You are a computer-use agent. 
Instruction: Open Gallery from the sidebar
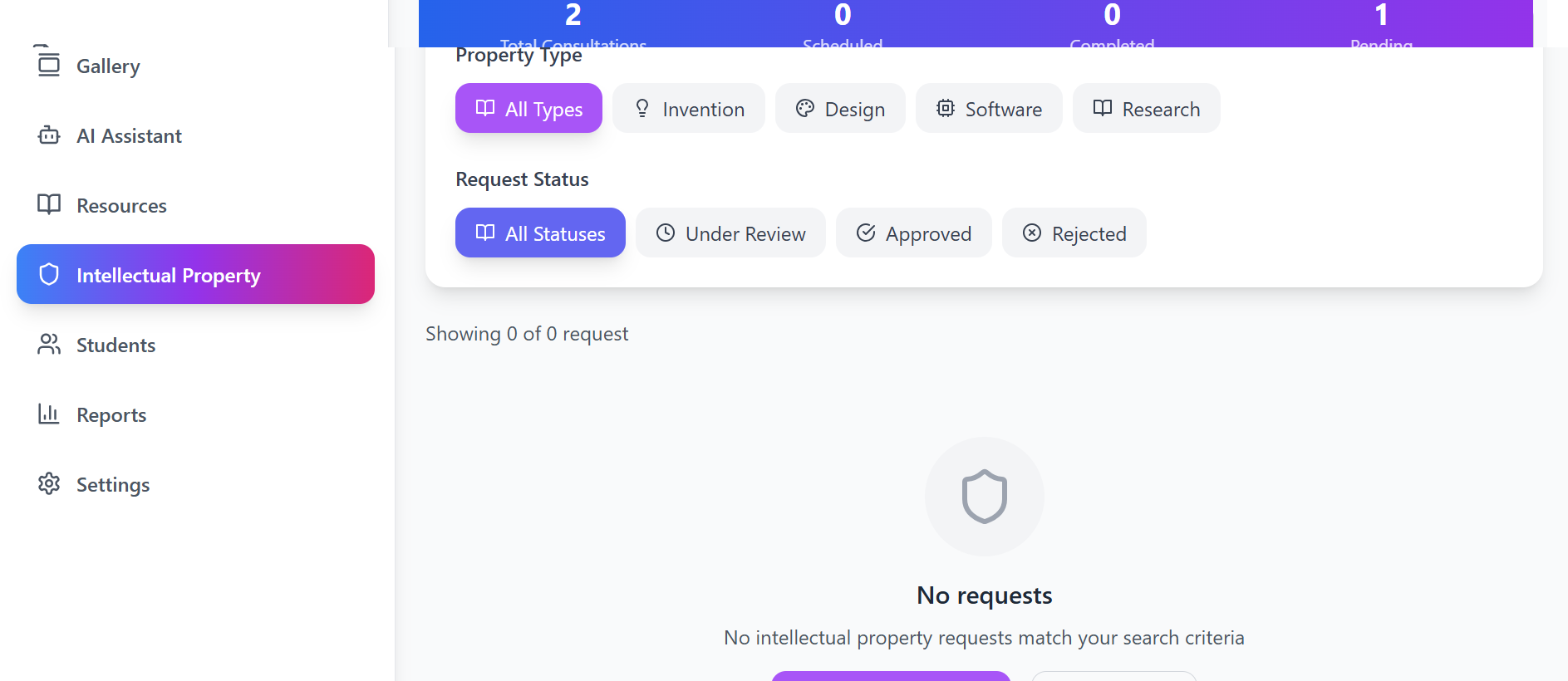[x=195, y=65]
